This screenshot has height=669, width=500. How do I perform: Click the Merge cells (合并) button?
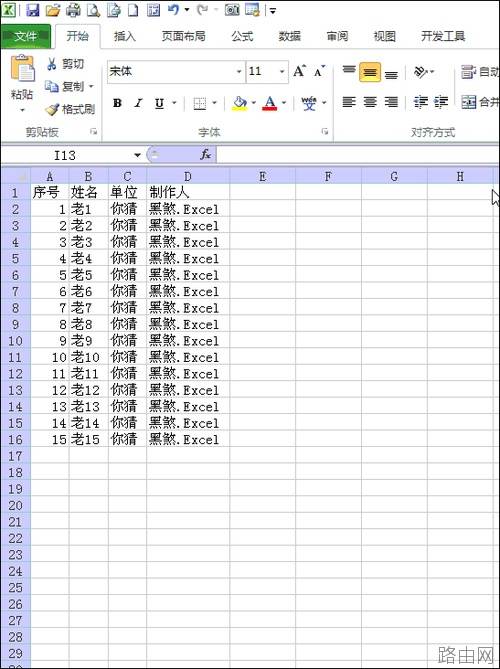480,102
